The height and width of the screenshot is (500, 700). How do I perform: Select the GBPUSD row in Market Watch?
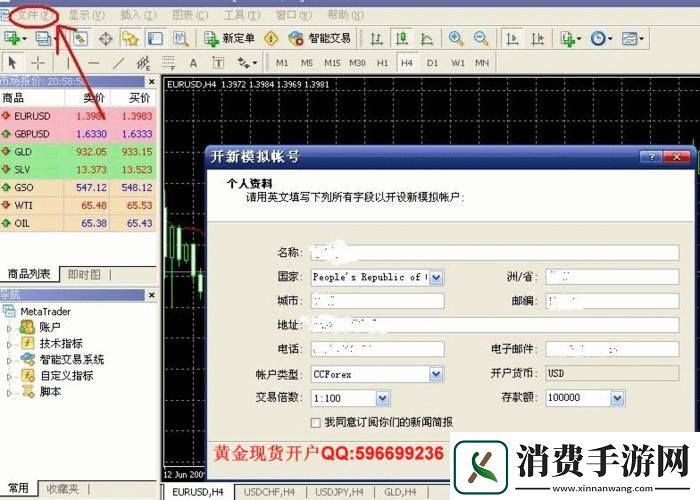[78, 134]
